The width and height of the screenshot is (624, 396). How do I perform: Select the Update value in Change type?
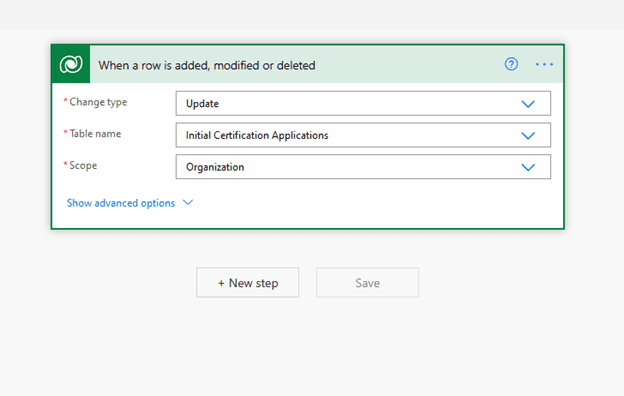[202, 103]
